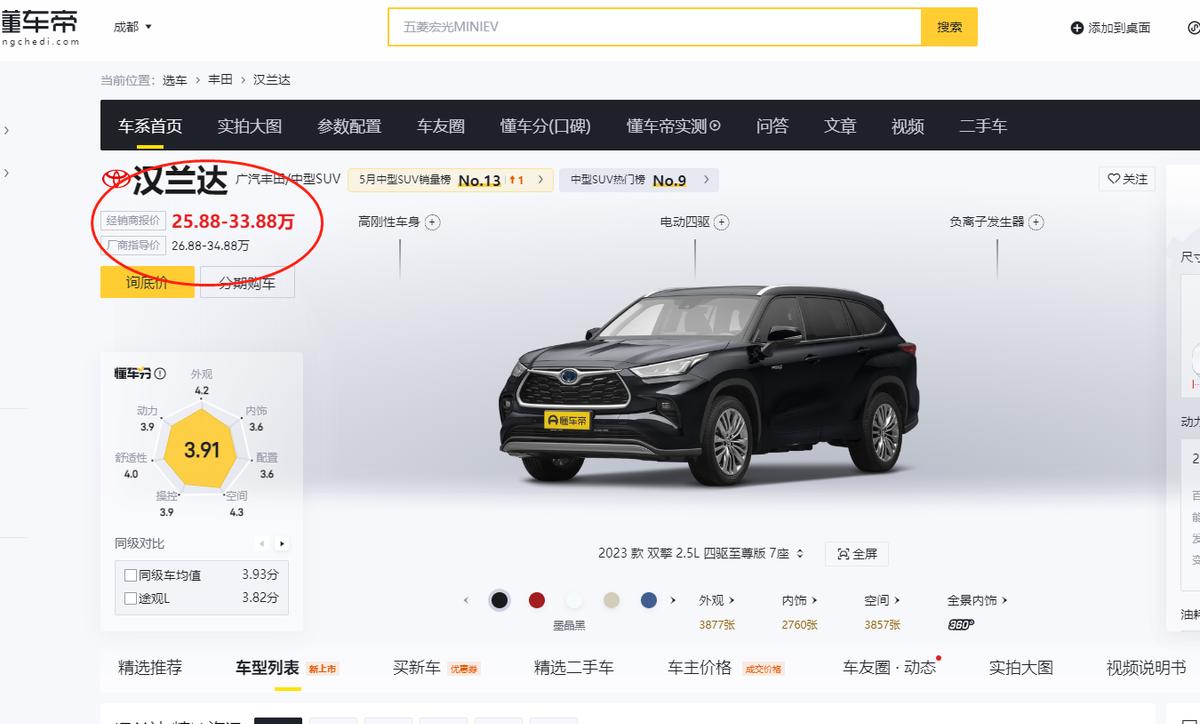The height and width of the screenshot is (724, 1200).
Task: Click the 关注 heart button
Action: [1127, 179]
